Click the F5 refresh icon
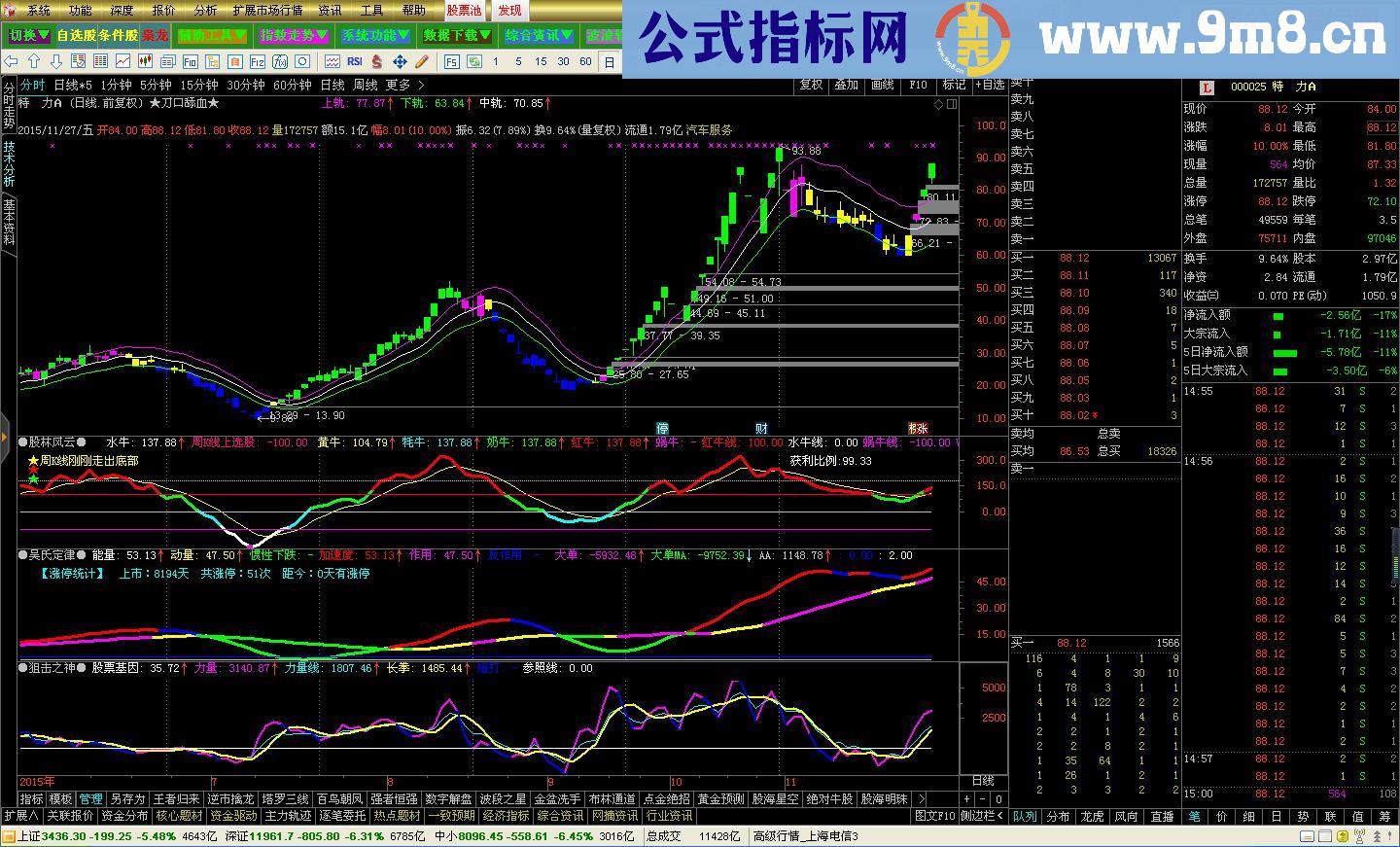This screenshot has width=1400, height=847. [450, 60]
